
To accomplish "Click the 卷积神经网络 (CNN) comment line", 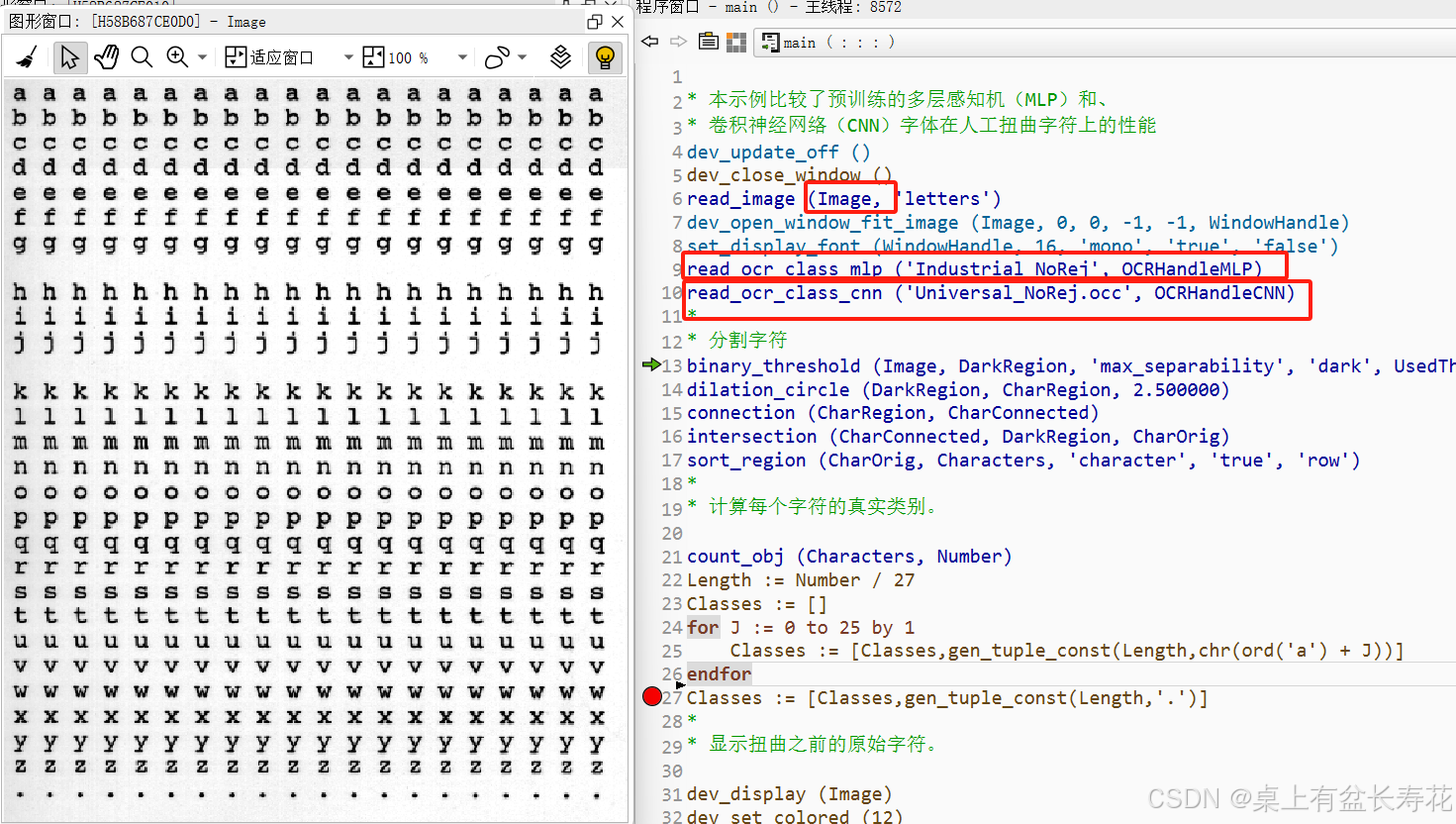I will tap(922, 125).
